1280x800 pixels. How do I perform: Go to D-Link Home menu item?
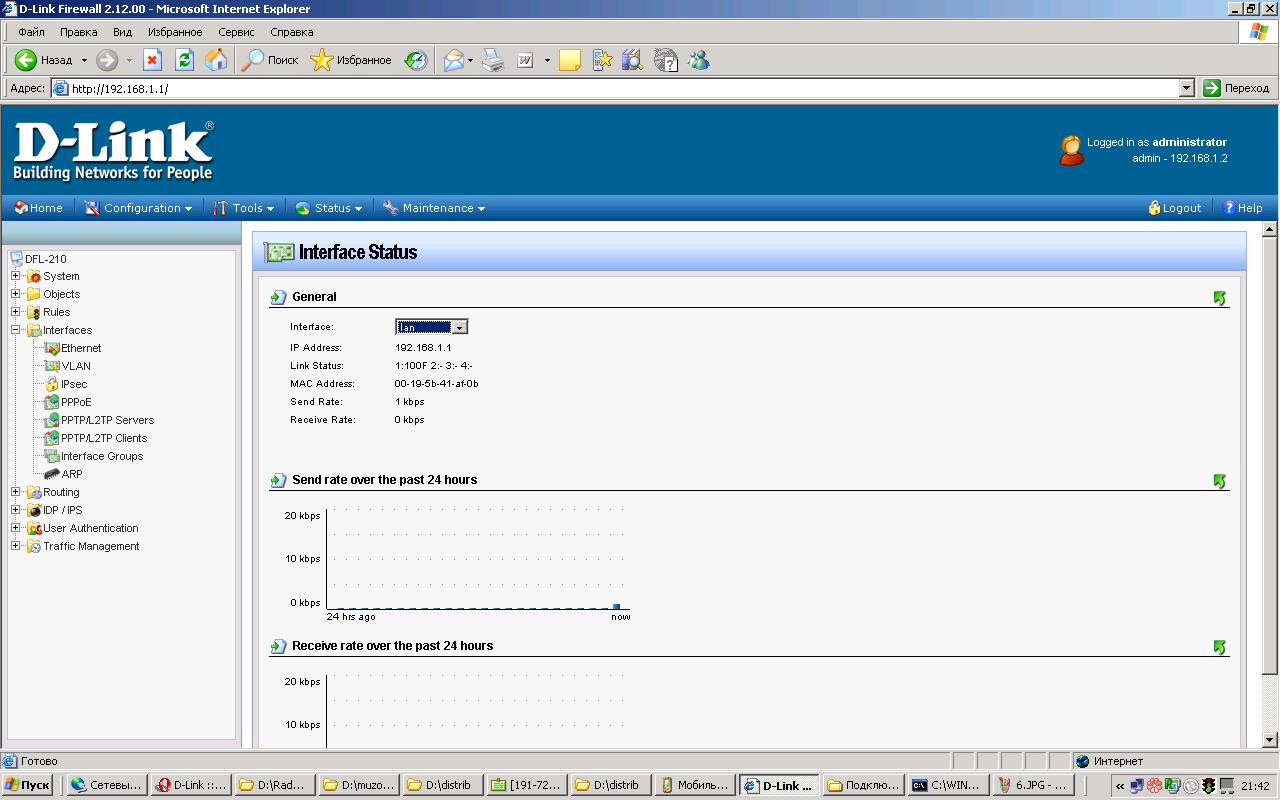(38, 208)
